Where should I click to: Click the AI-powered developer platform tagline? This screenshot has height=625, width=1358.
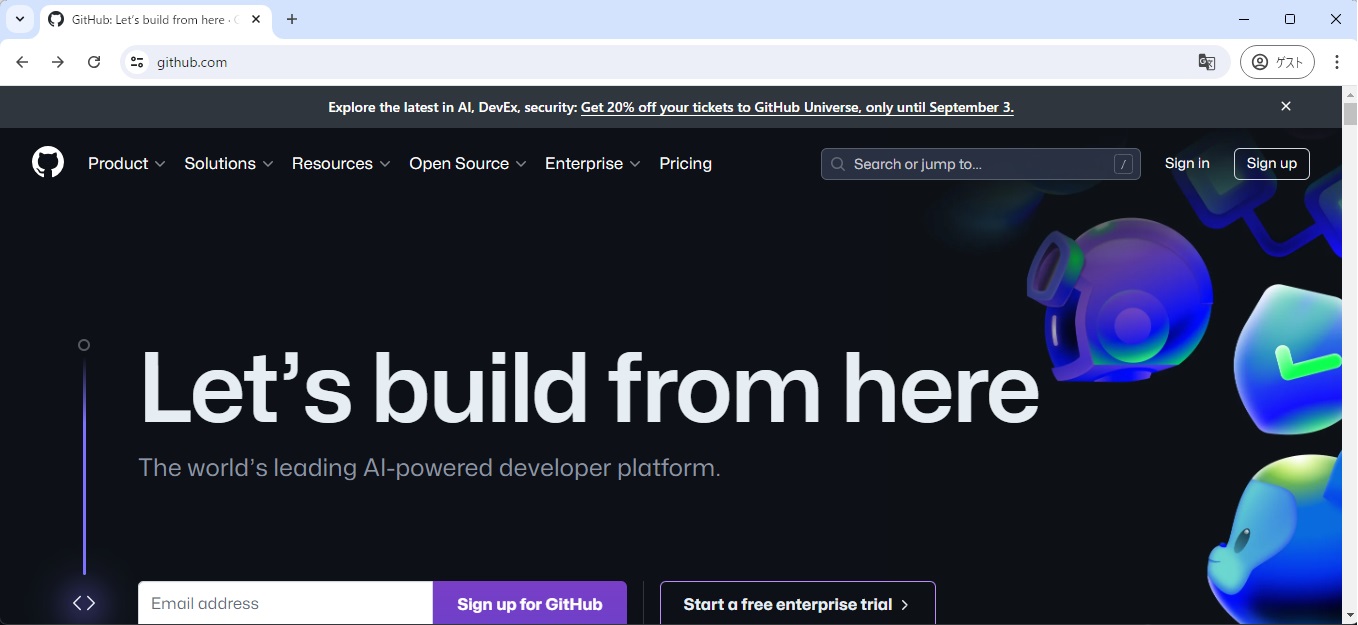pyautogui.click(x=429, y=467)
